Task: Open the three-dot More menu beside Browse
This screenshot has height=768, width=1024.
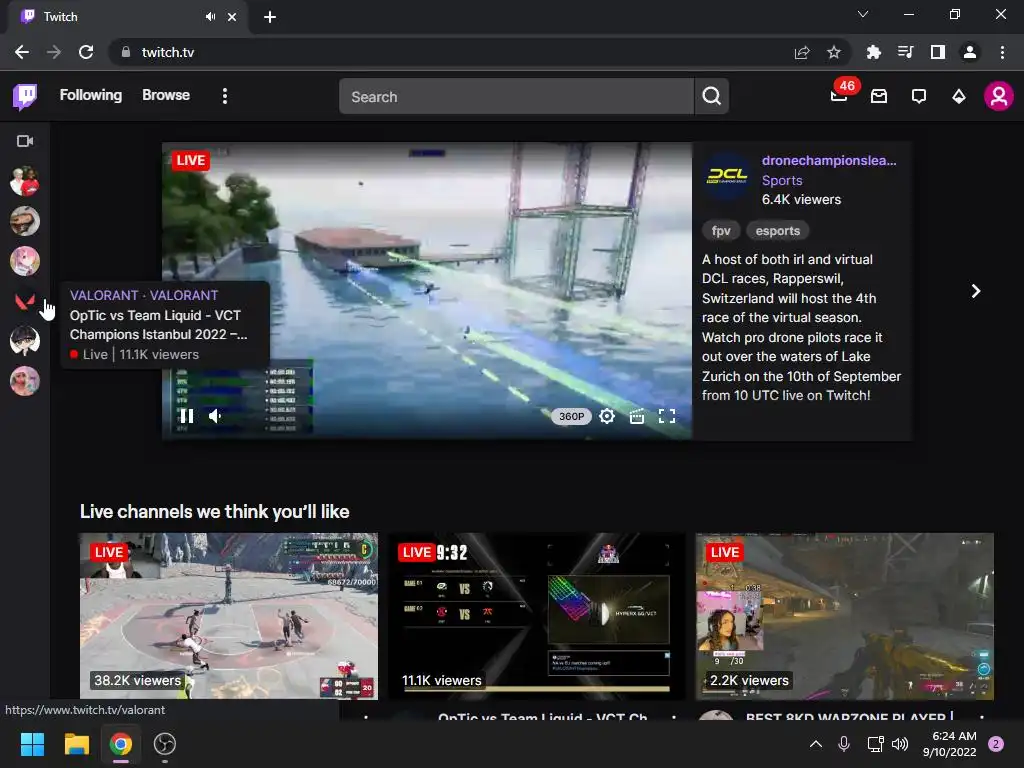Action: [x=225, y=96]
